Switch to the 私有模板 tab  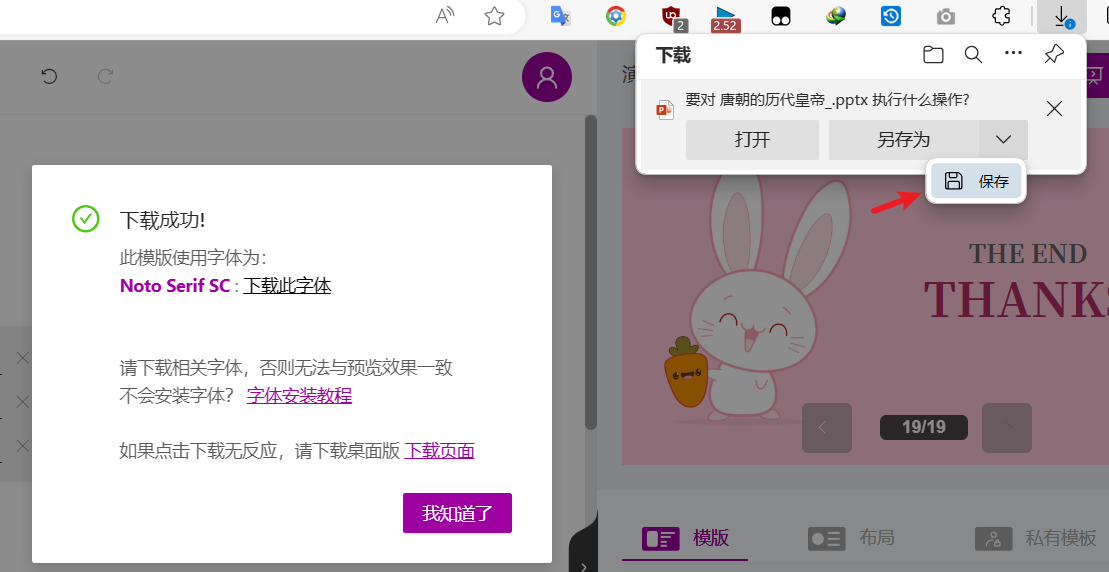coord(1035,538)
